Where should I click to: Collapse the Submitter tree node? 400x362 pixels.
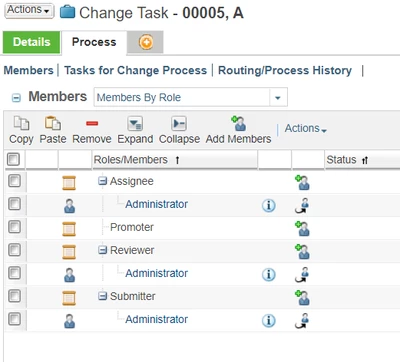(103, 296)
